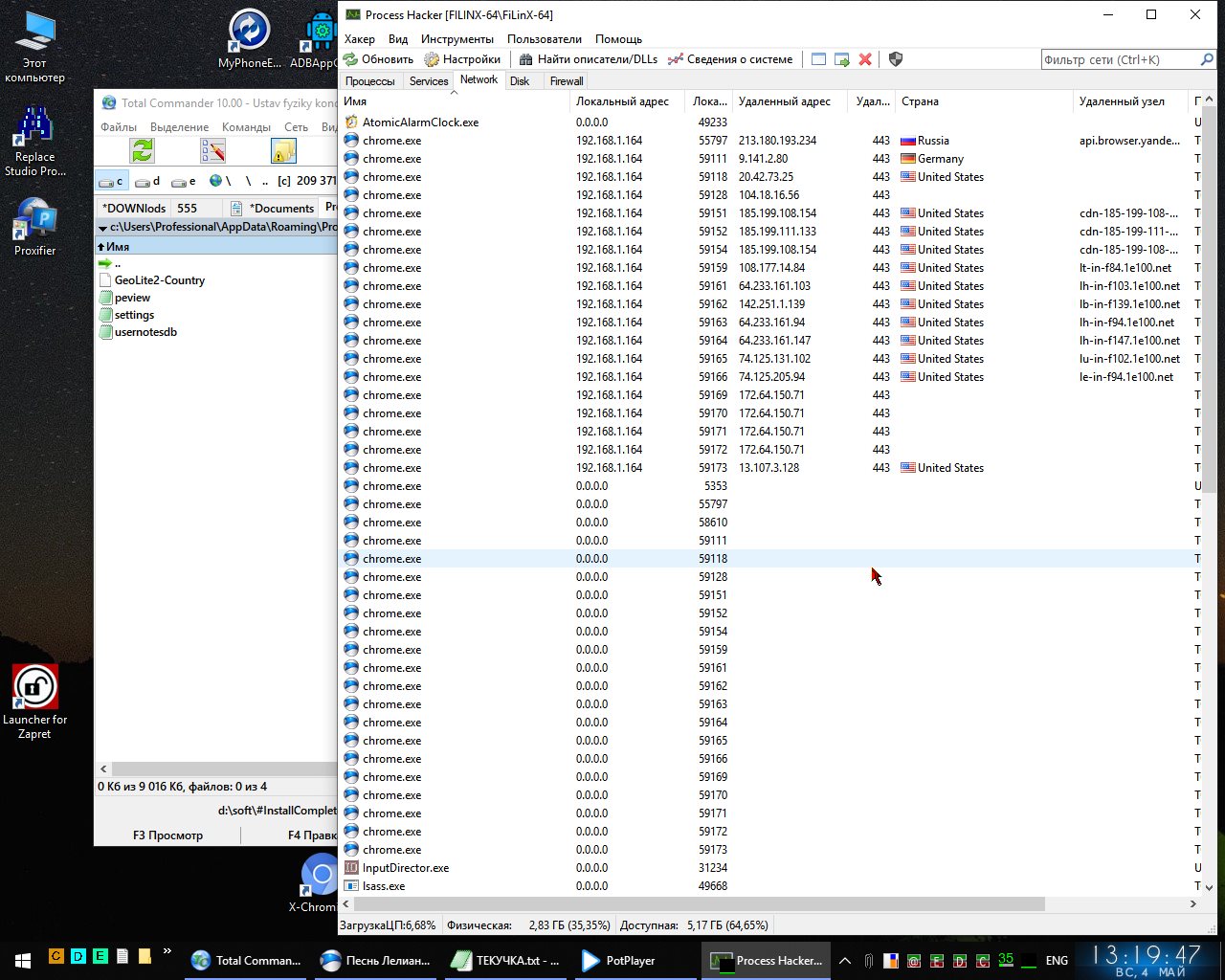Click the Обновить refresh toolbar button
This screenshot has width=1225, height=980.
click(x=379, y=59)
